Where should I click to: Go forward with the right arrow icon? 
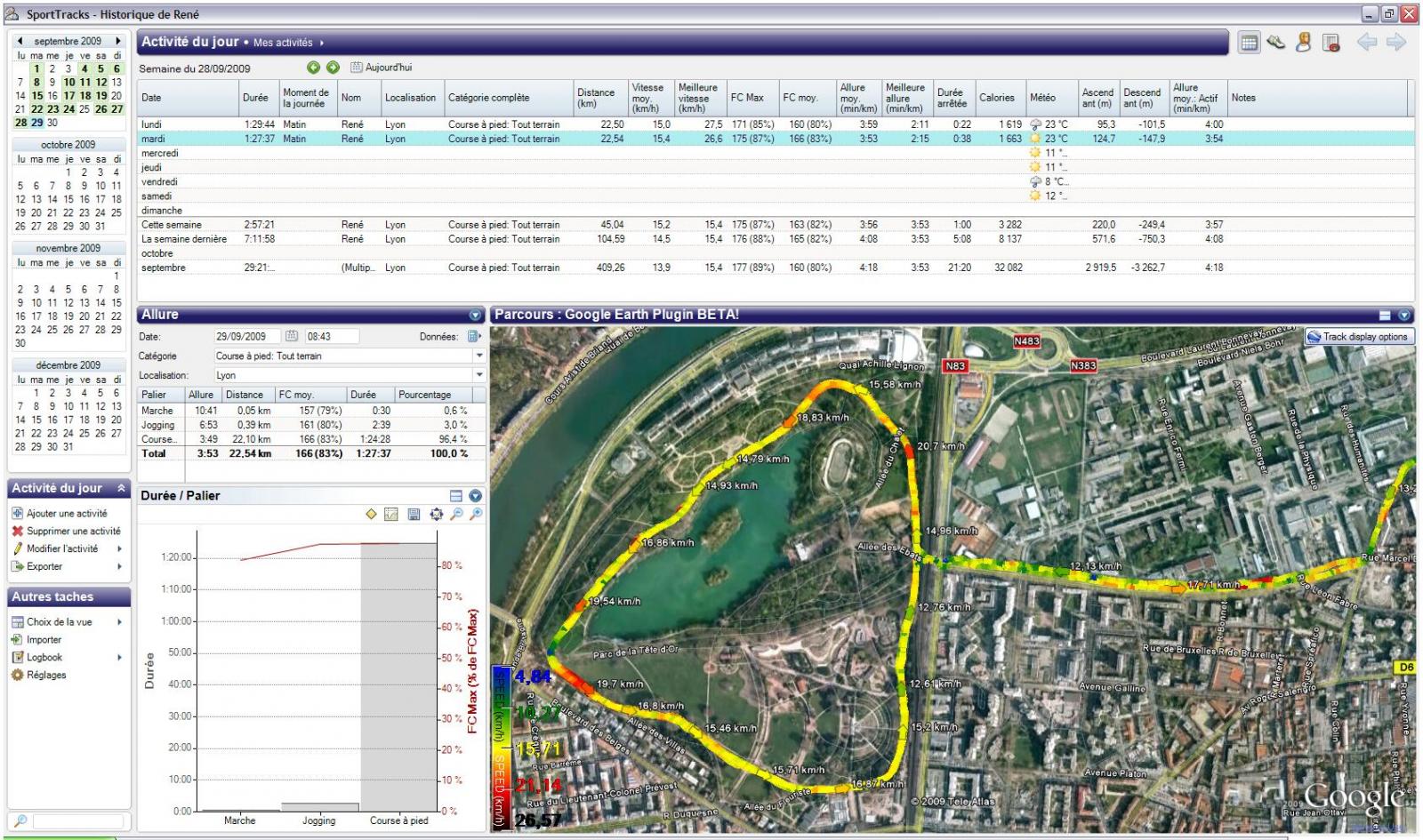[1396, 42]
